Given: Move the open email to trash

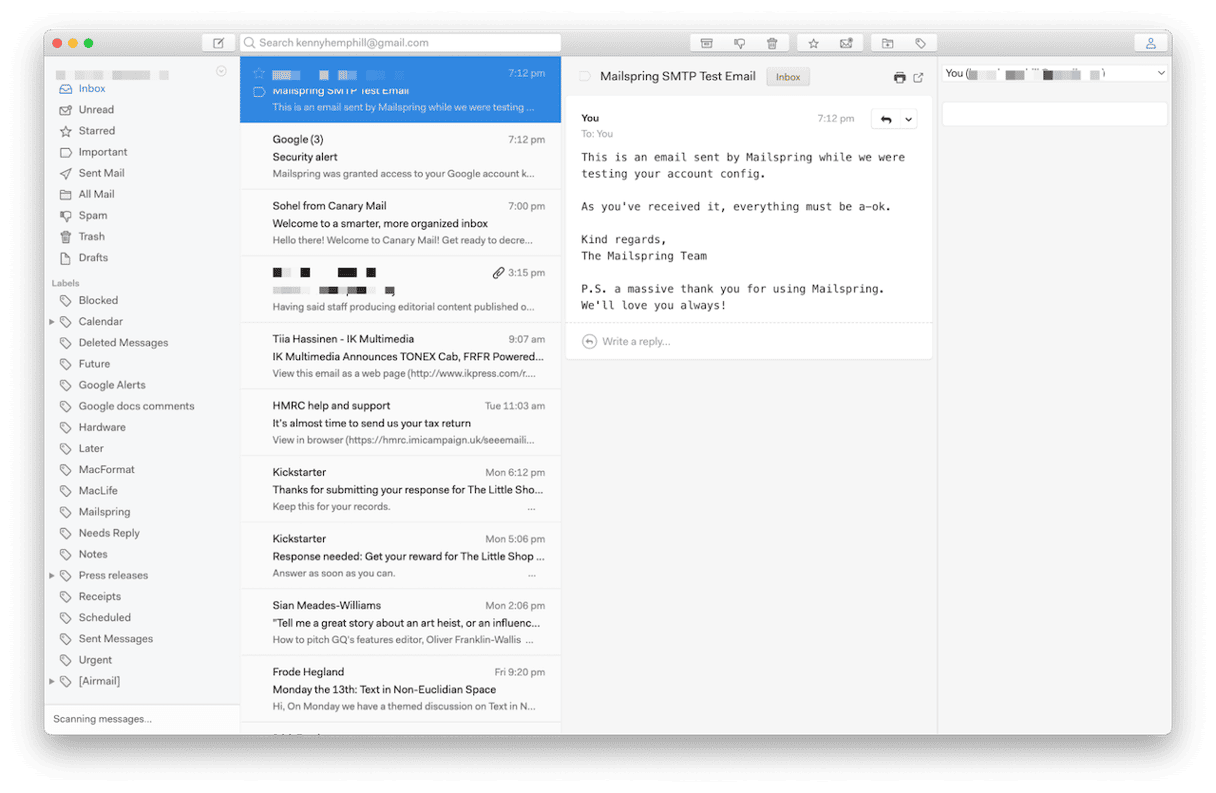Looking at the screenshot, I should click(x=772, y=43).
